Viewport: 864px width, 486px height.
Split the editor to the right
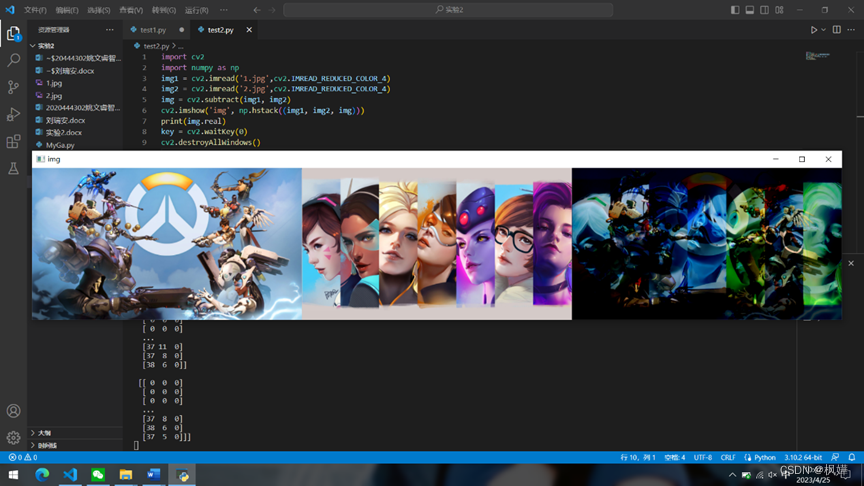[836, 30]
